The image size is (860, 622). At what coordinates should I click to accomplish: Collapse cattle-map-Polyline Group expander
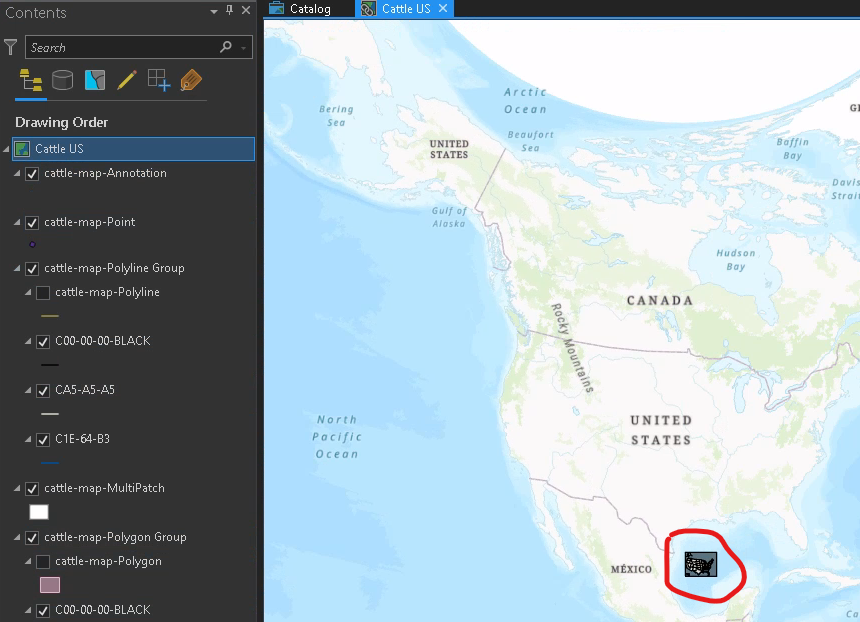[17, 268]
